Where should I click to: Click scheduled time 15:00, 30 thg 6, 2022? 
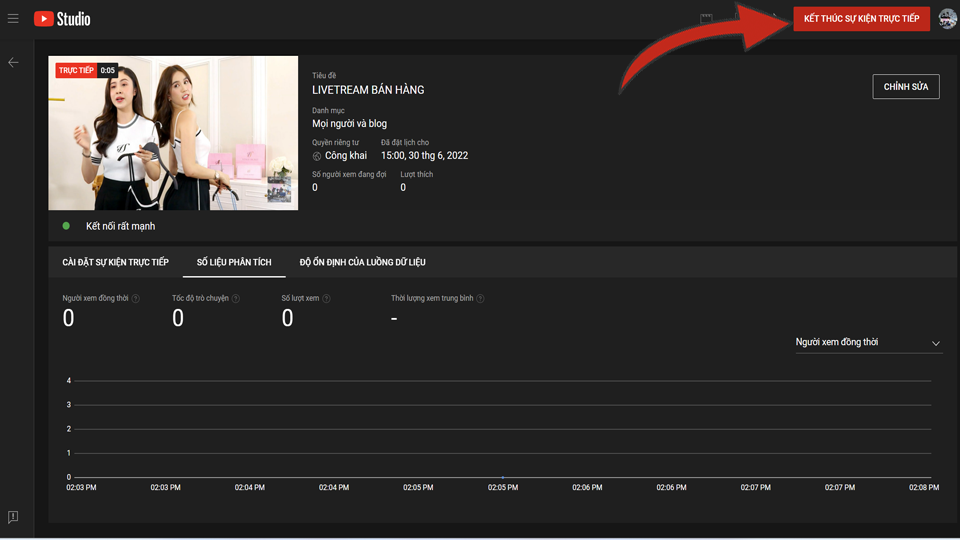pyautogui.click(x=424, y=156)
